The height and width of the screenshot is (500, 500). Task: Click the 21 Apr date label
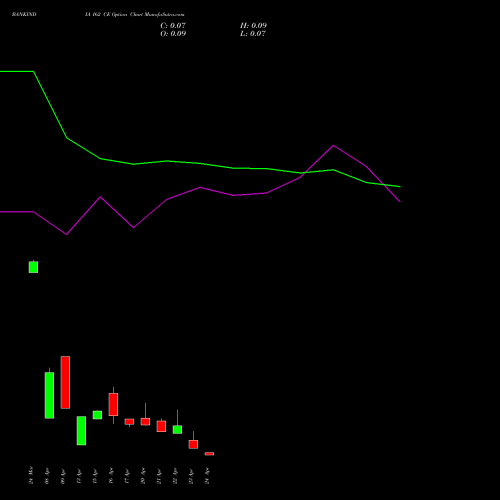pos(159,476)
